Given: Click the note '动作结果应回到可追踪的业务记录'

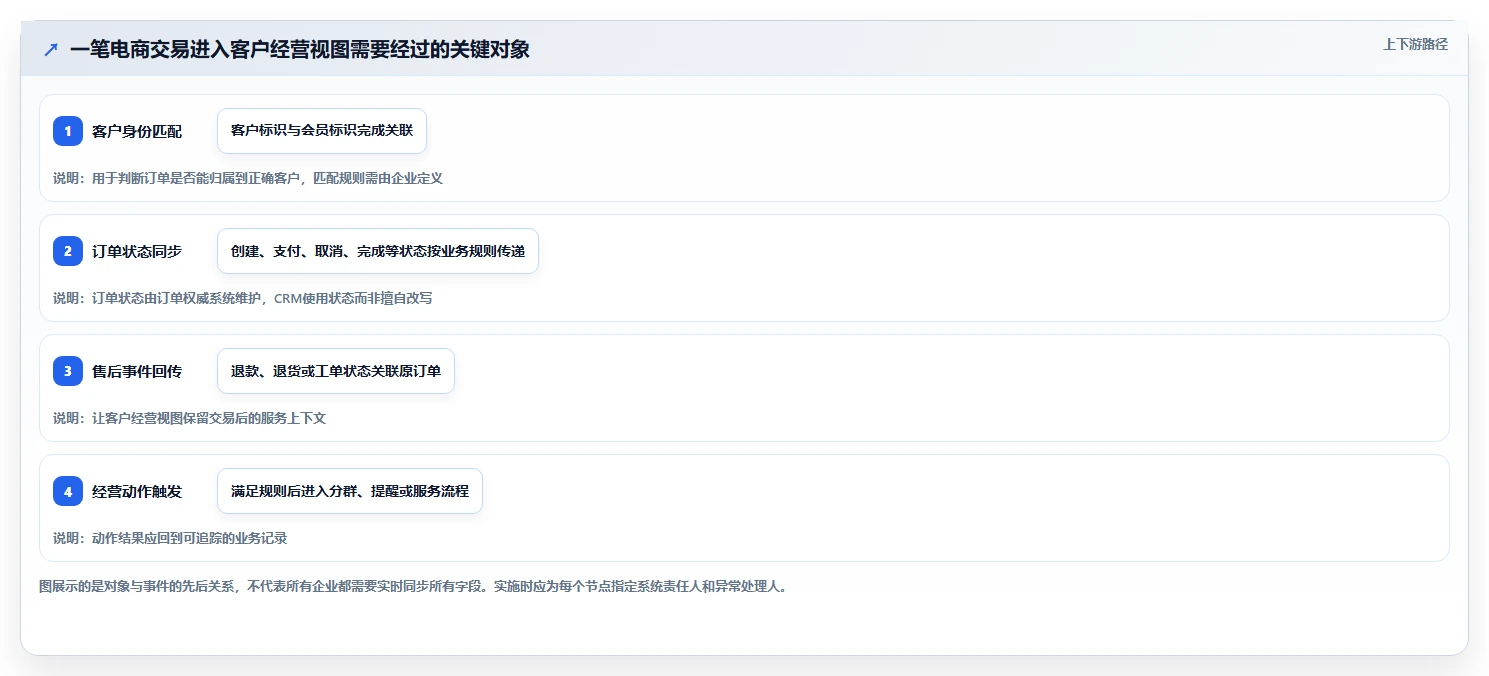Looking at the screenshot, I should (x=189, y=538).
